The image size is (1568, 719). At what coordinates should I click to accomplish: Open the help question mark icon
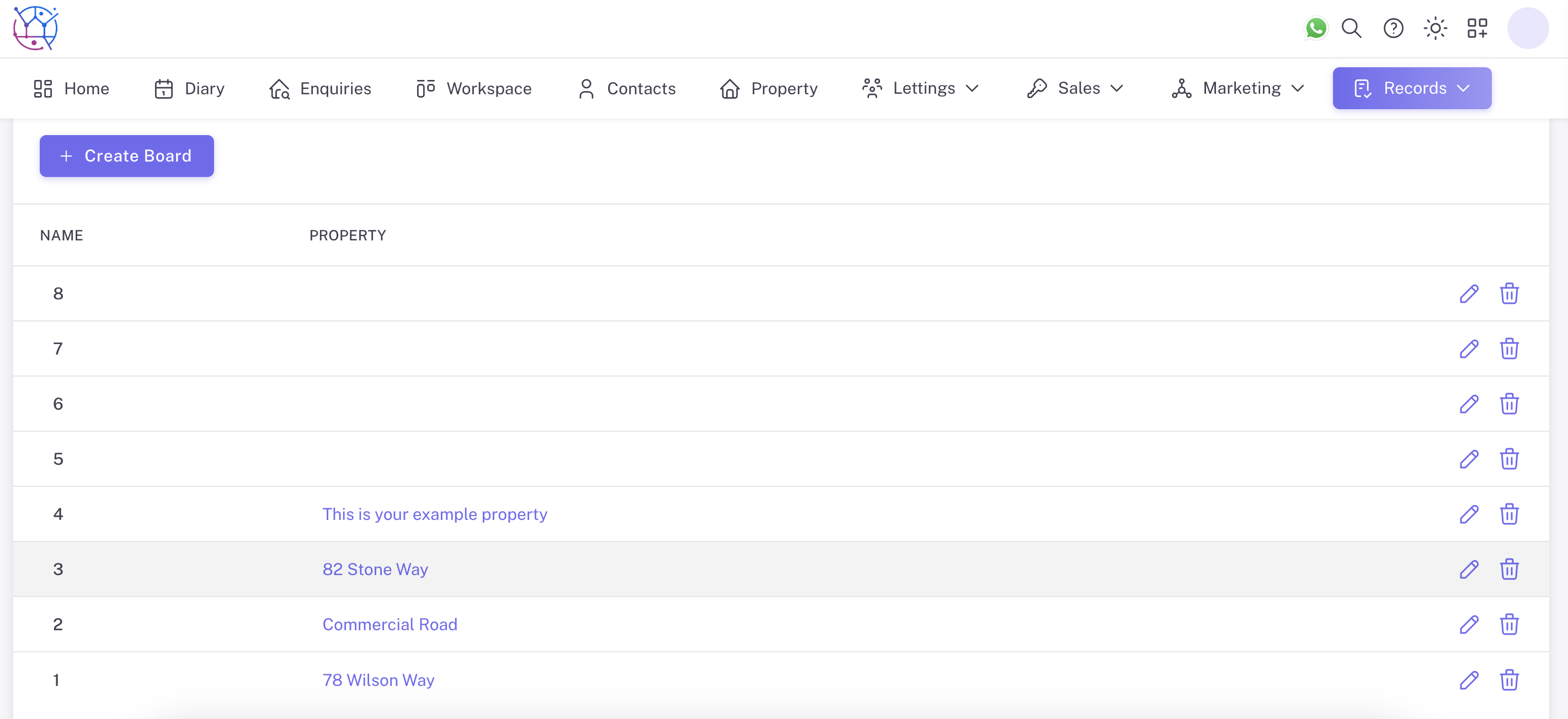pyautogui.click(x=1393, y=29)
